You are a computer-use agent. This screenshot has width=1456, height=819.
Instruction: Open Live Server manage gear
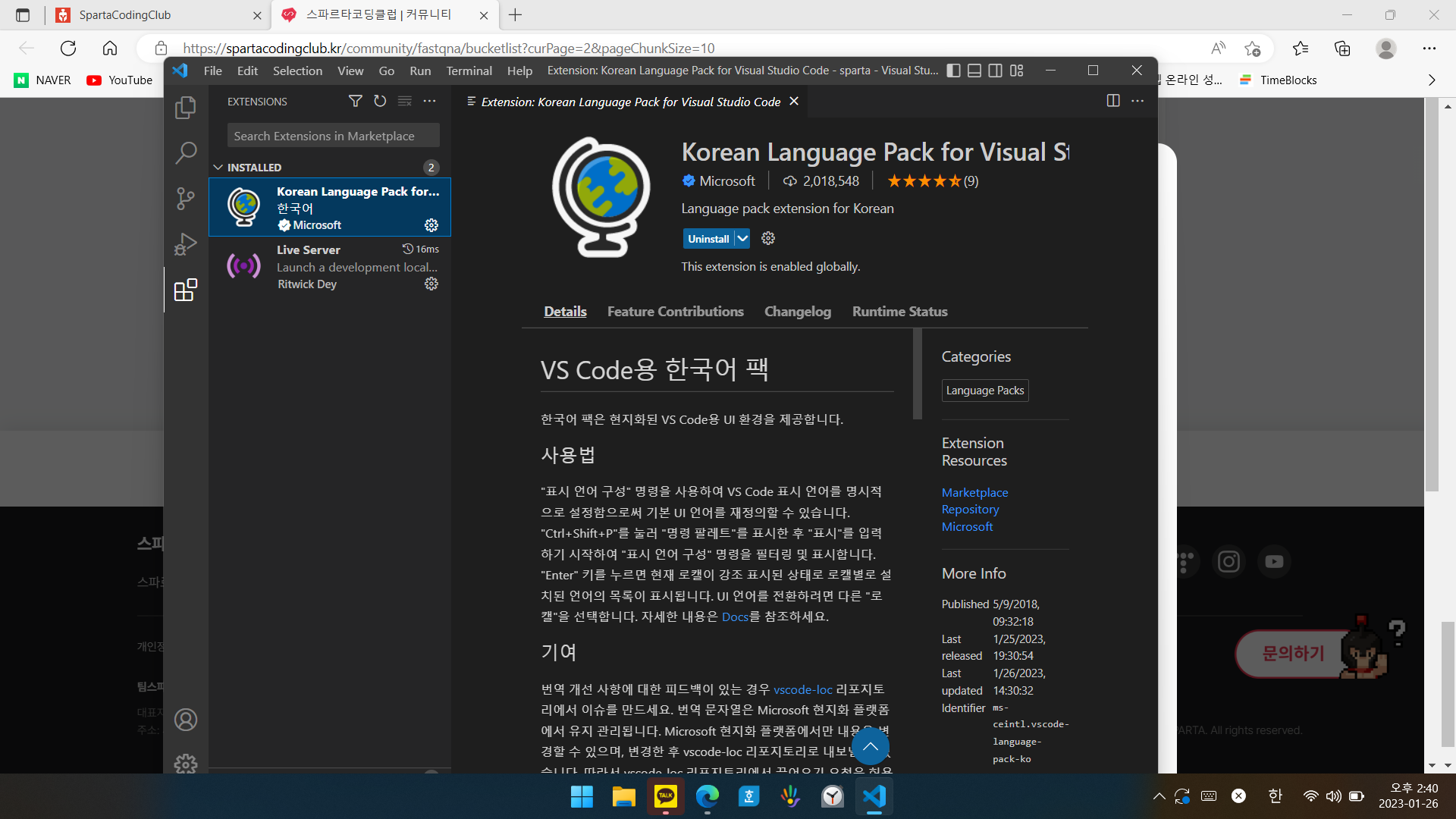(x=431, y=284)
